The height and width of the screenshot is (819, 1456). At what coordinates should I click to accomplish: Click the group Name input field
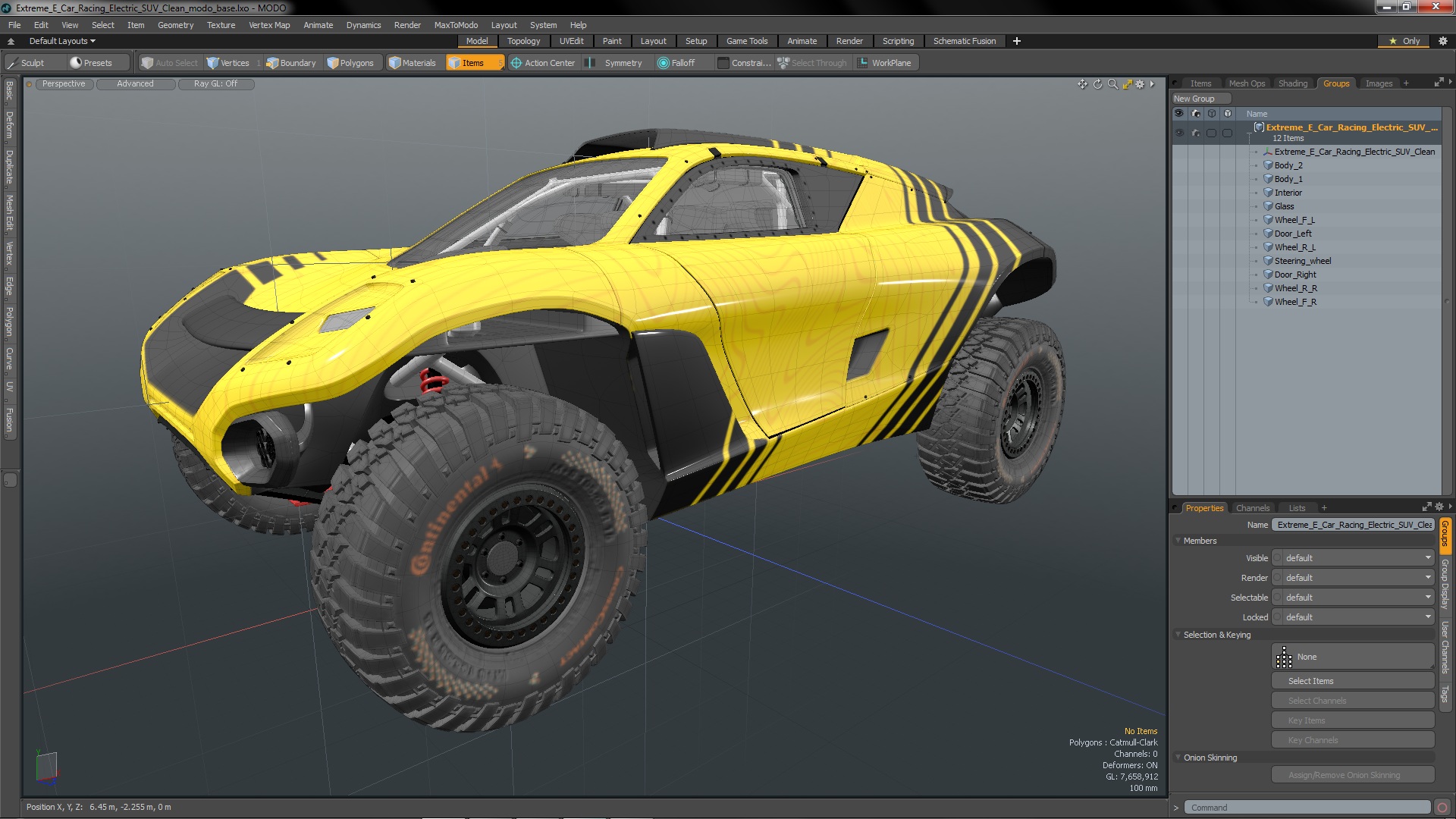[x=1353, y=525]
